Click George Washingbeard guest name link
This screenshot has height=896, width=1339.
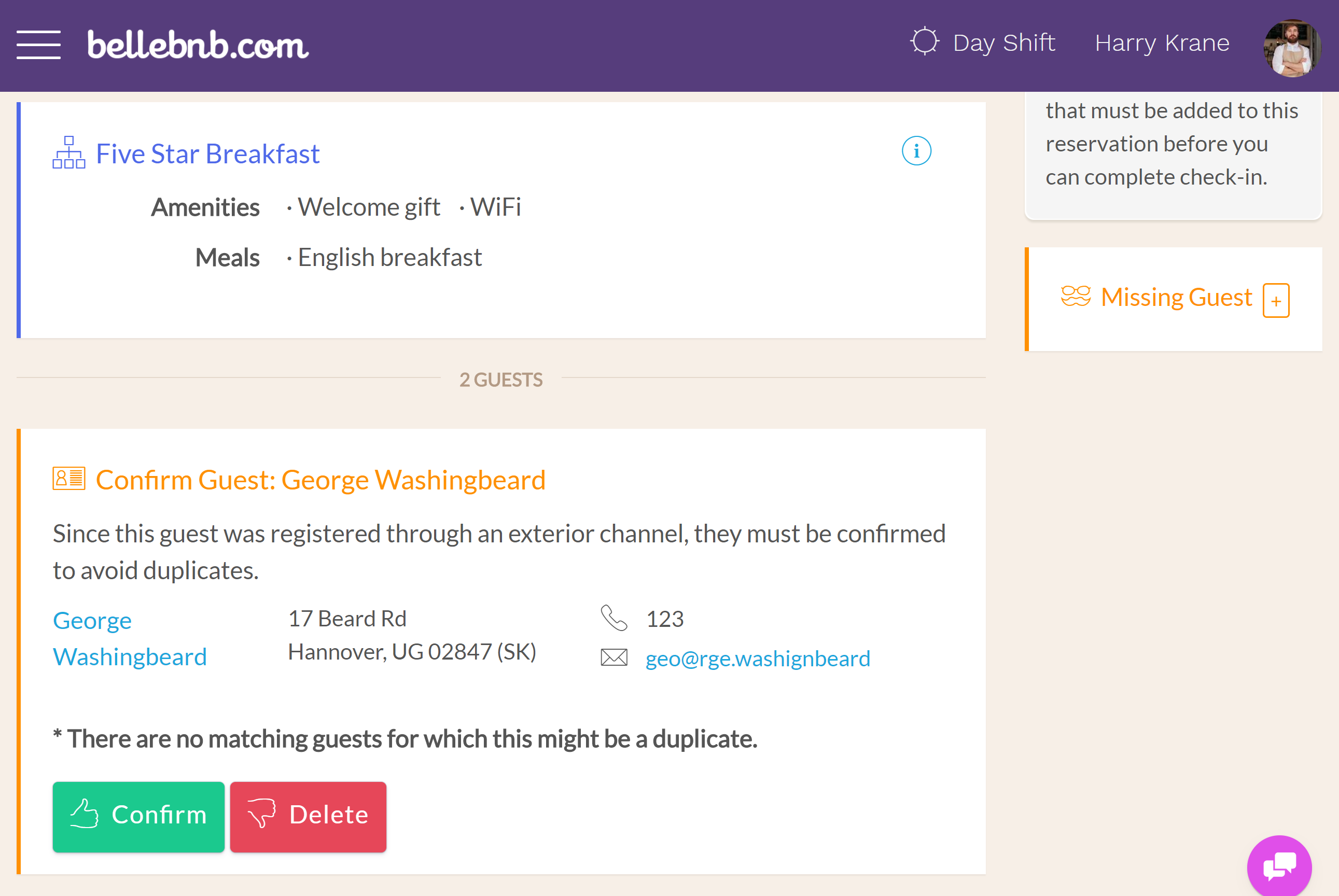coord(130,638)
